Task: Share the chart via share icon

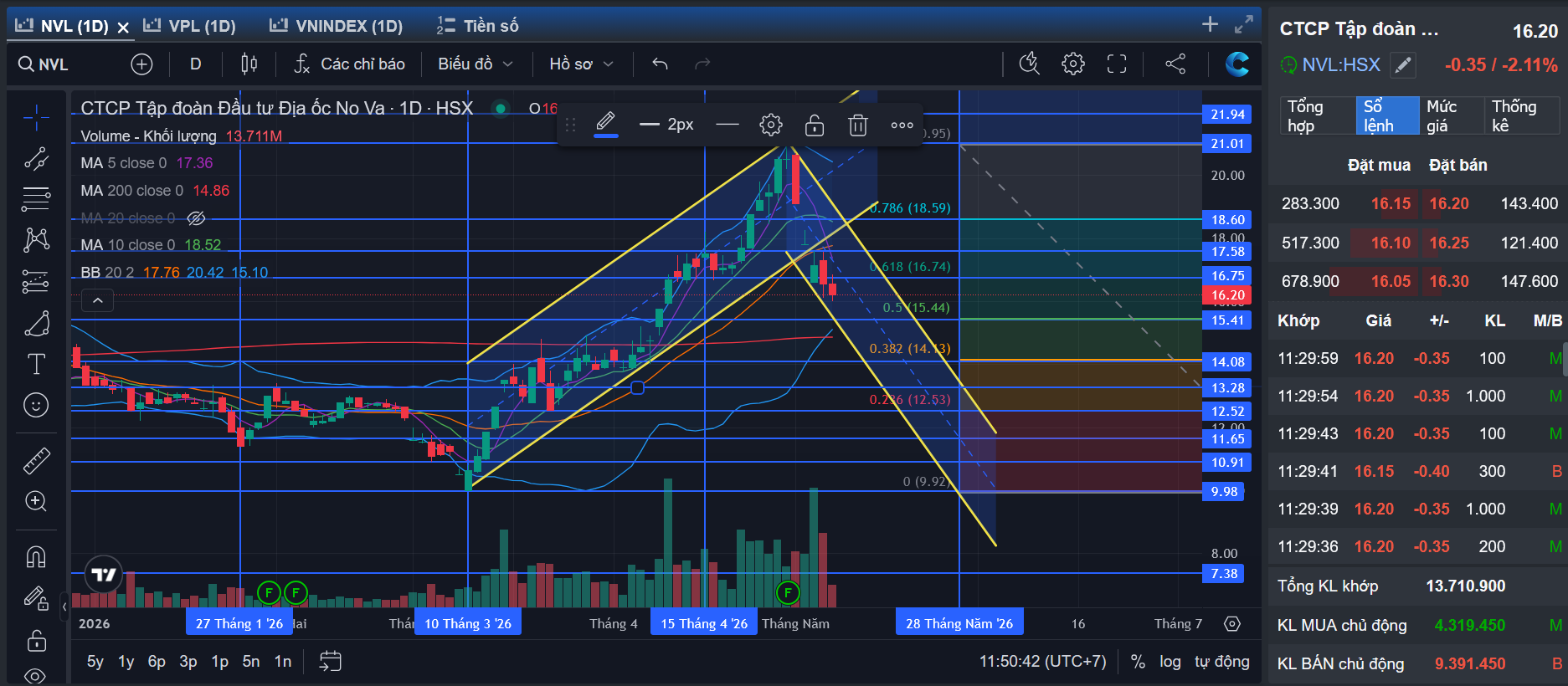Action: click(1175, 64)
